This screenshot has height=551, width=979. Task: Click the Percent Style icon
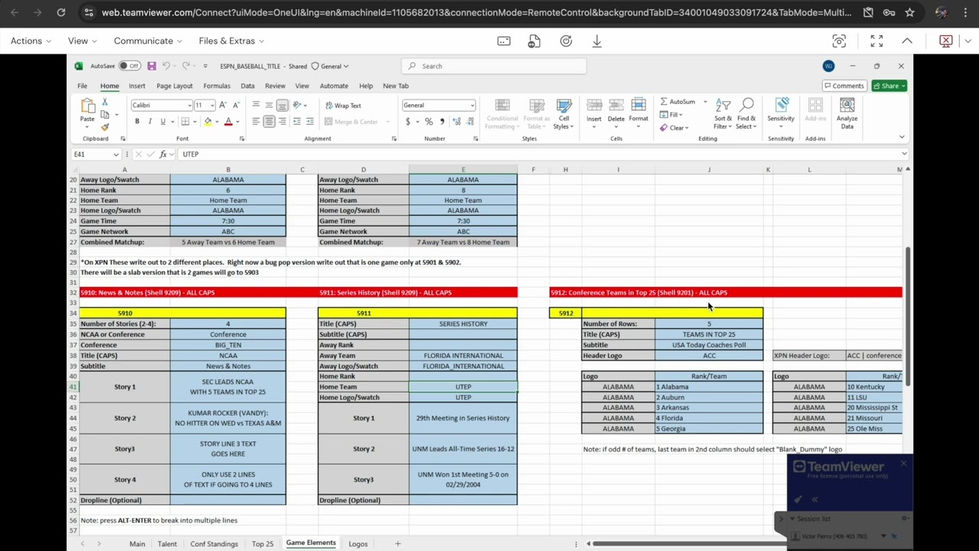(x=429, y=122)
